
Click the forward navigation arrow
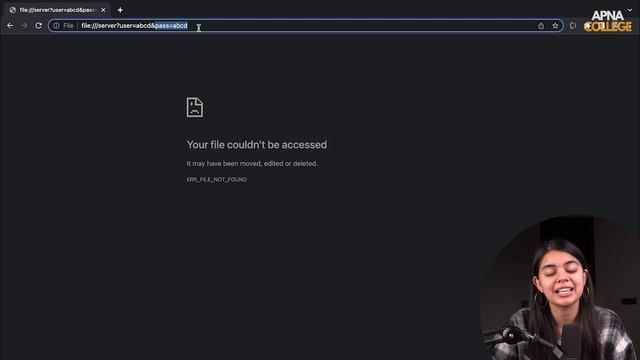coord(24,25)
